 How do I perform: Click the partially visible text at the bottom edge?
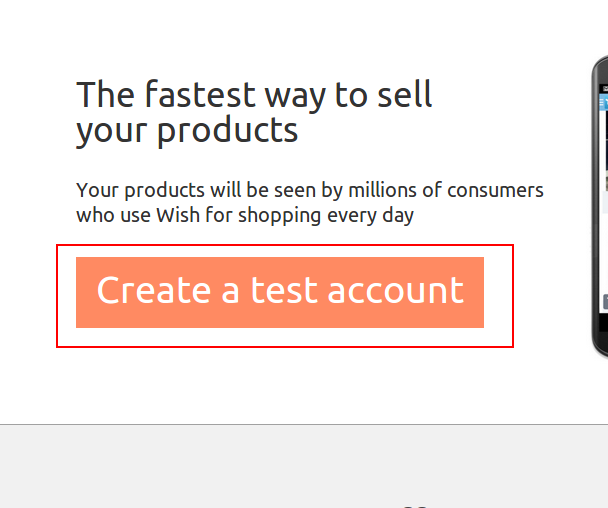coord(420,505)
